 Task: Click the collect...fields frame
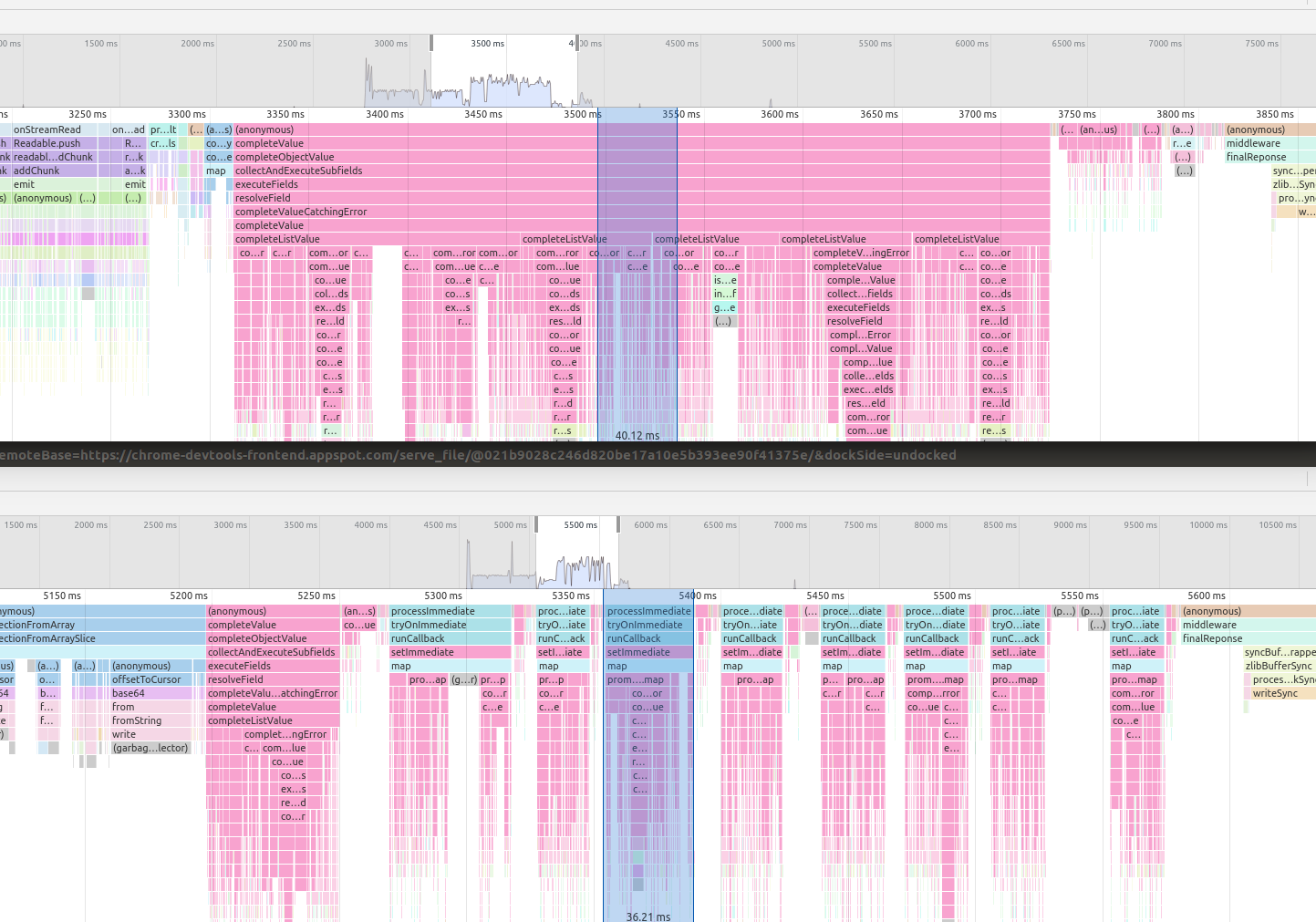(860, 294)
